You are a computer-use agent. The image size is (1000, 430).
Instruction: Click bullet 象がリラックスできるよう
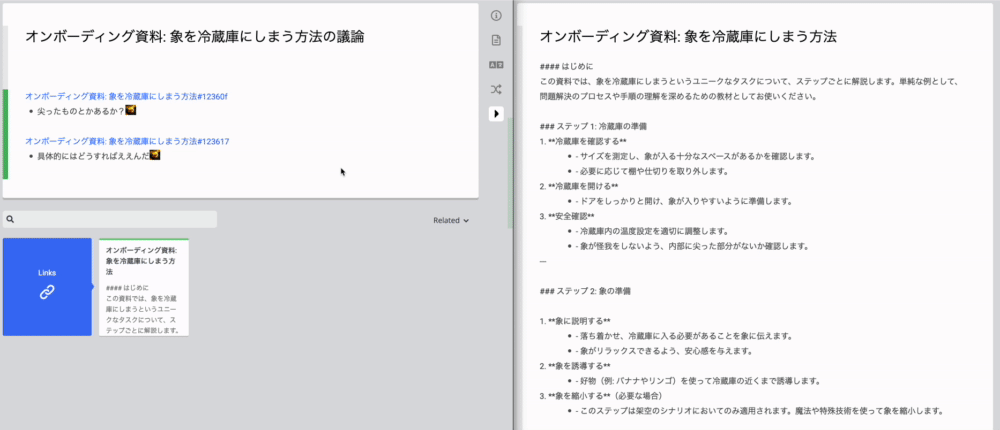[x=667, y=351]
